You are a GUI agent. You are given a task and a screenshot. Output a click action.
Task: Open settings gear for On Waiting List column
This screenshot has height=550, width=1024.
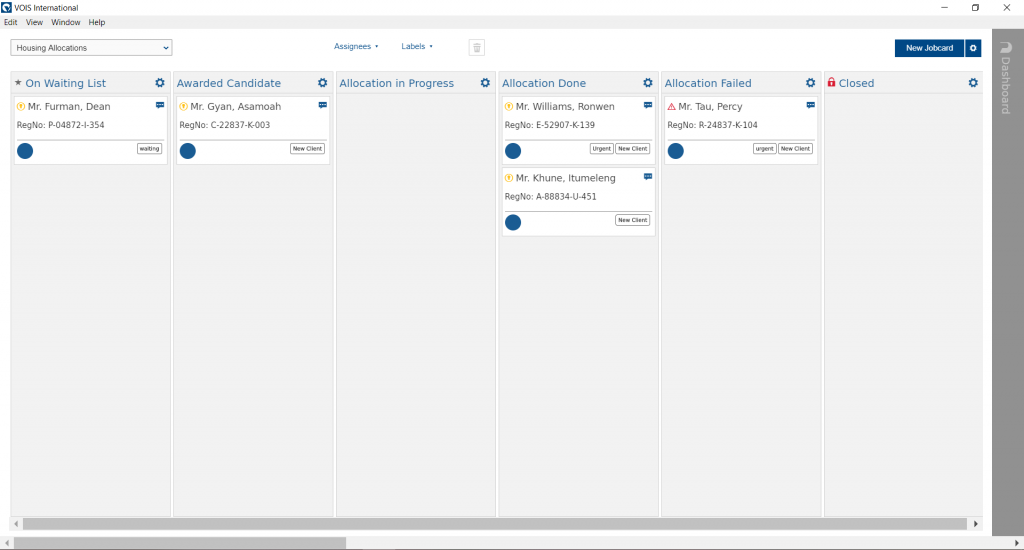160,83
